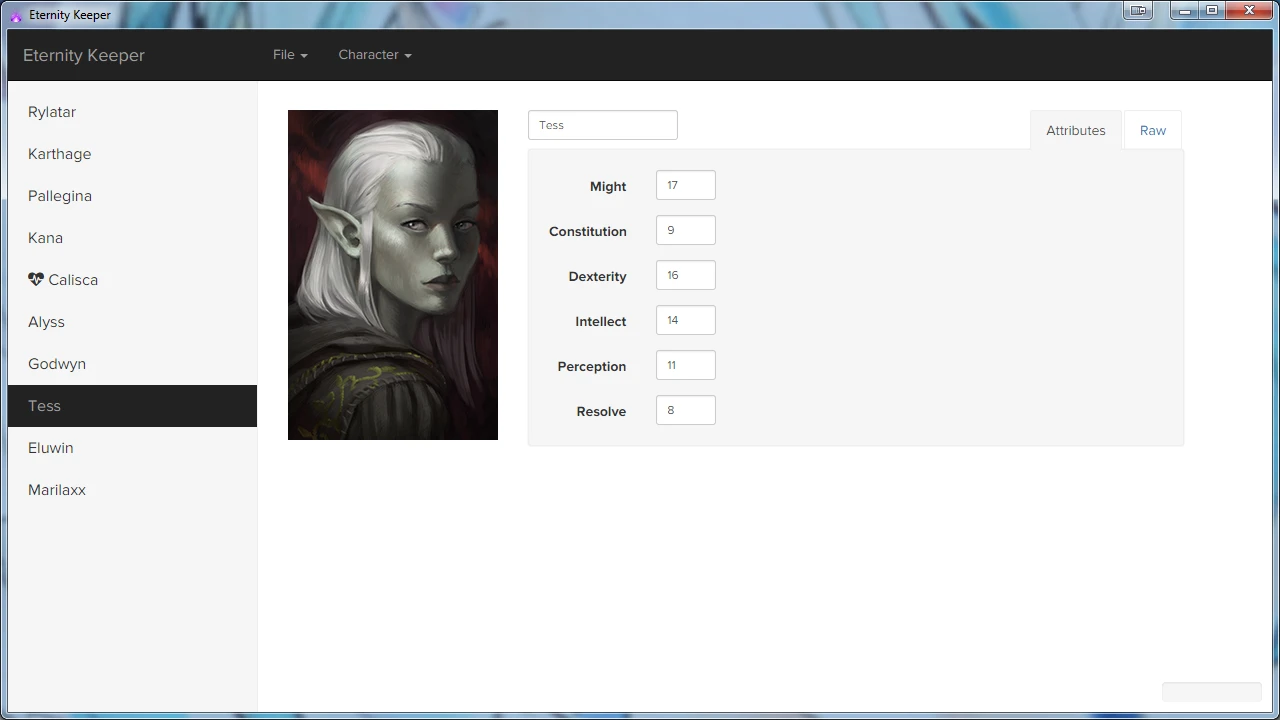Viewport: 1280px width, 720px height.
Task: Click the heartbeat icon beside Calisca
Action: 36,279
